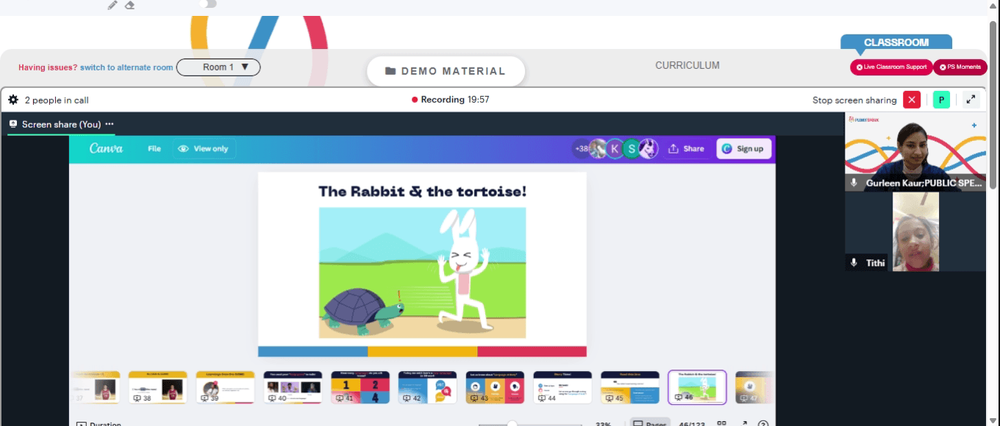This screenshot has height=426, width=1000.
Task: Click Tithi's microphone icon
Action: pos(855,263)
